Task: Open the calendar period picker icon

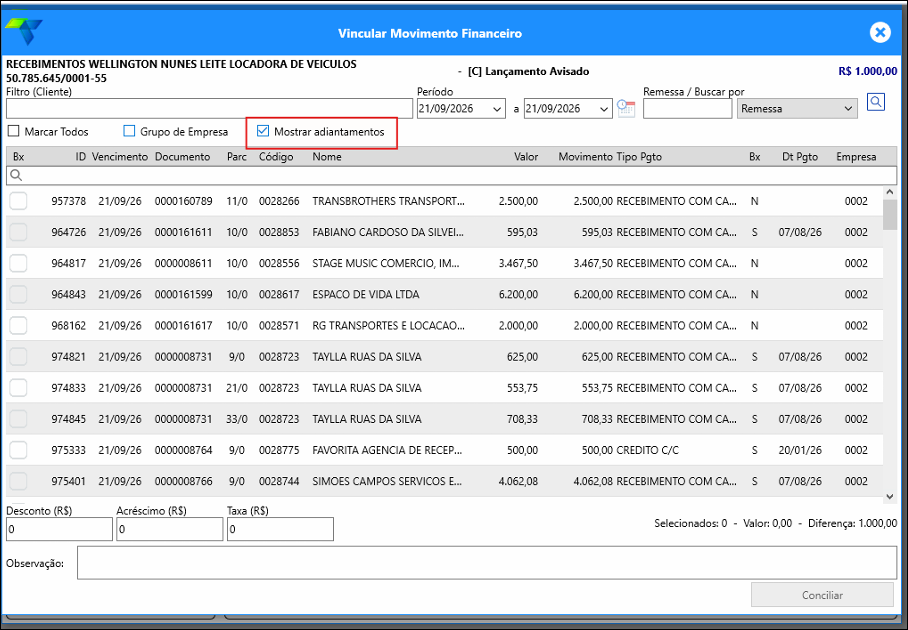Action: (x=625, y=108)
